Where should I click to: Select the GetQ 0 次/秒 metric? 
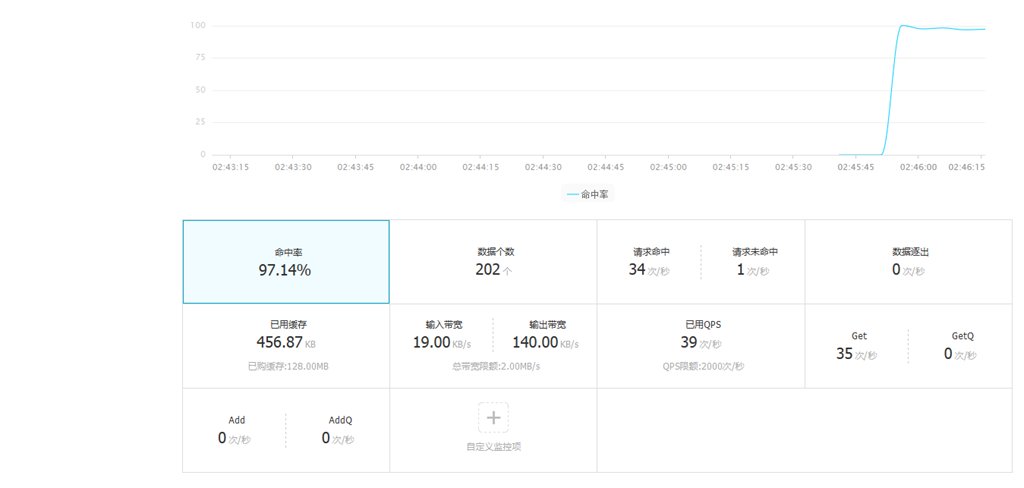coord(961,346)
